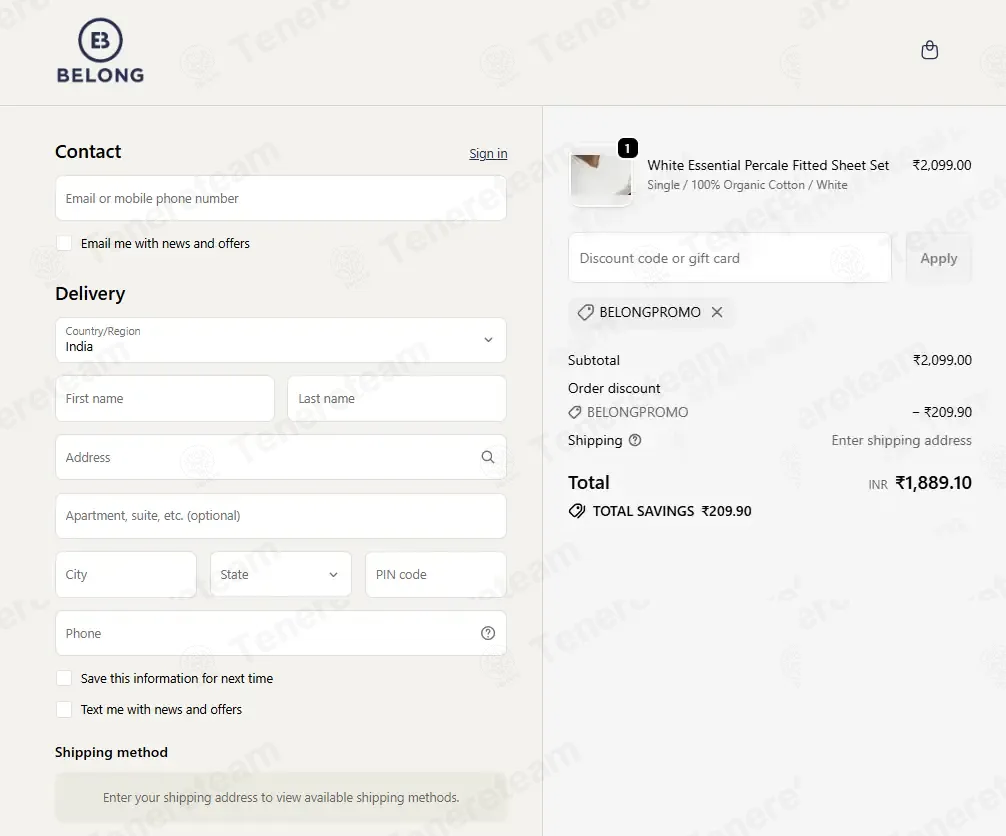
Task: Click the Enter shipping address text
Action: (x=901, y=440)
